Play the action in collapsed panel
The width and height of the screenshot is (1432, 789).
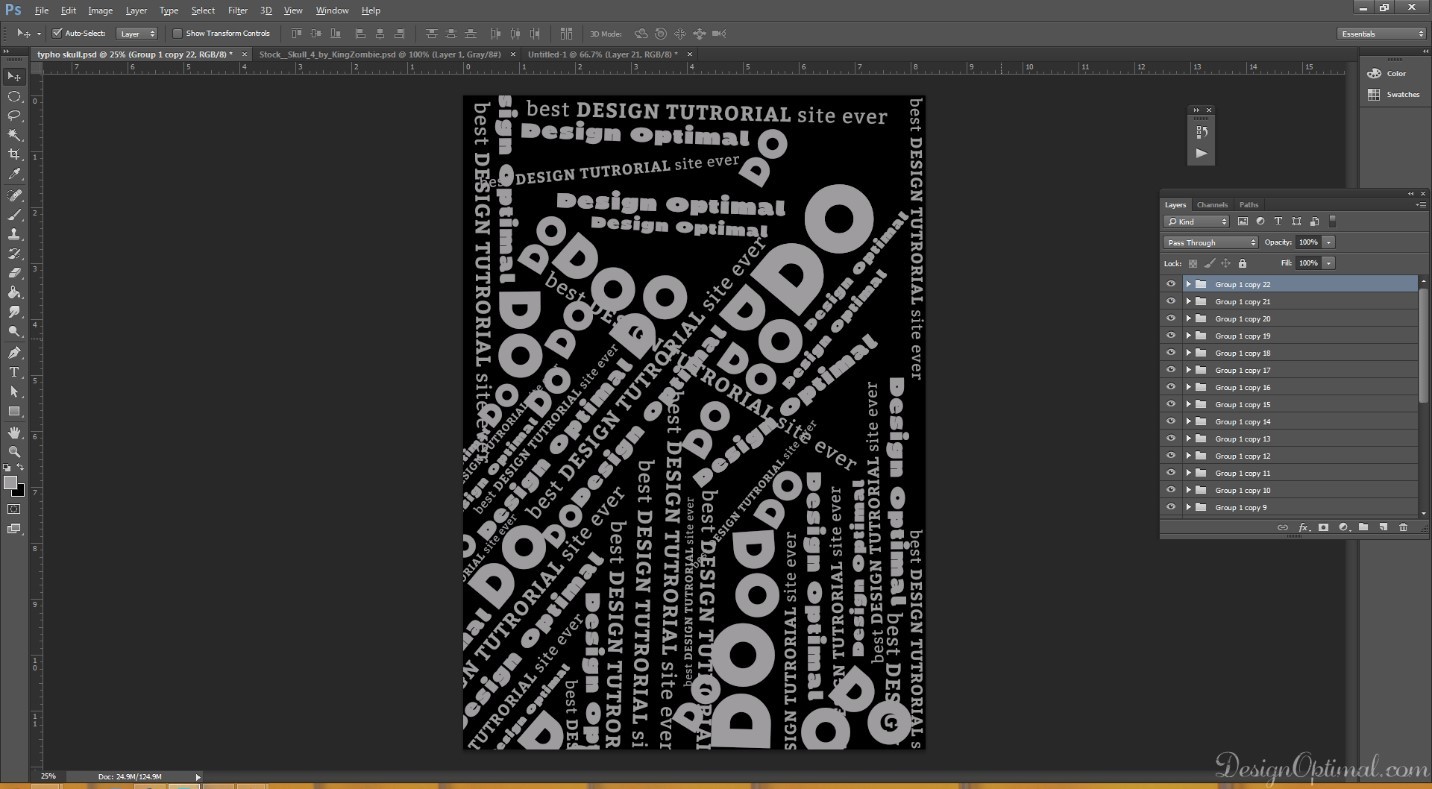tap(1201, 153)
